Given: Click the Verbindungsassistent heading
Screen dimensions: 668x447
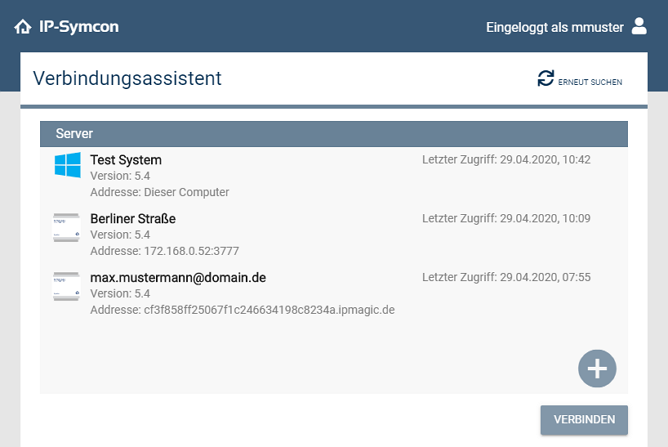Looking at the screenshot, I should click(127, 78).
